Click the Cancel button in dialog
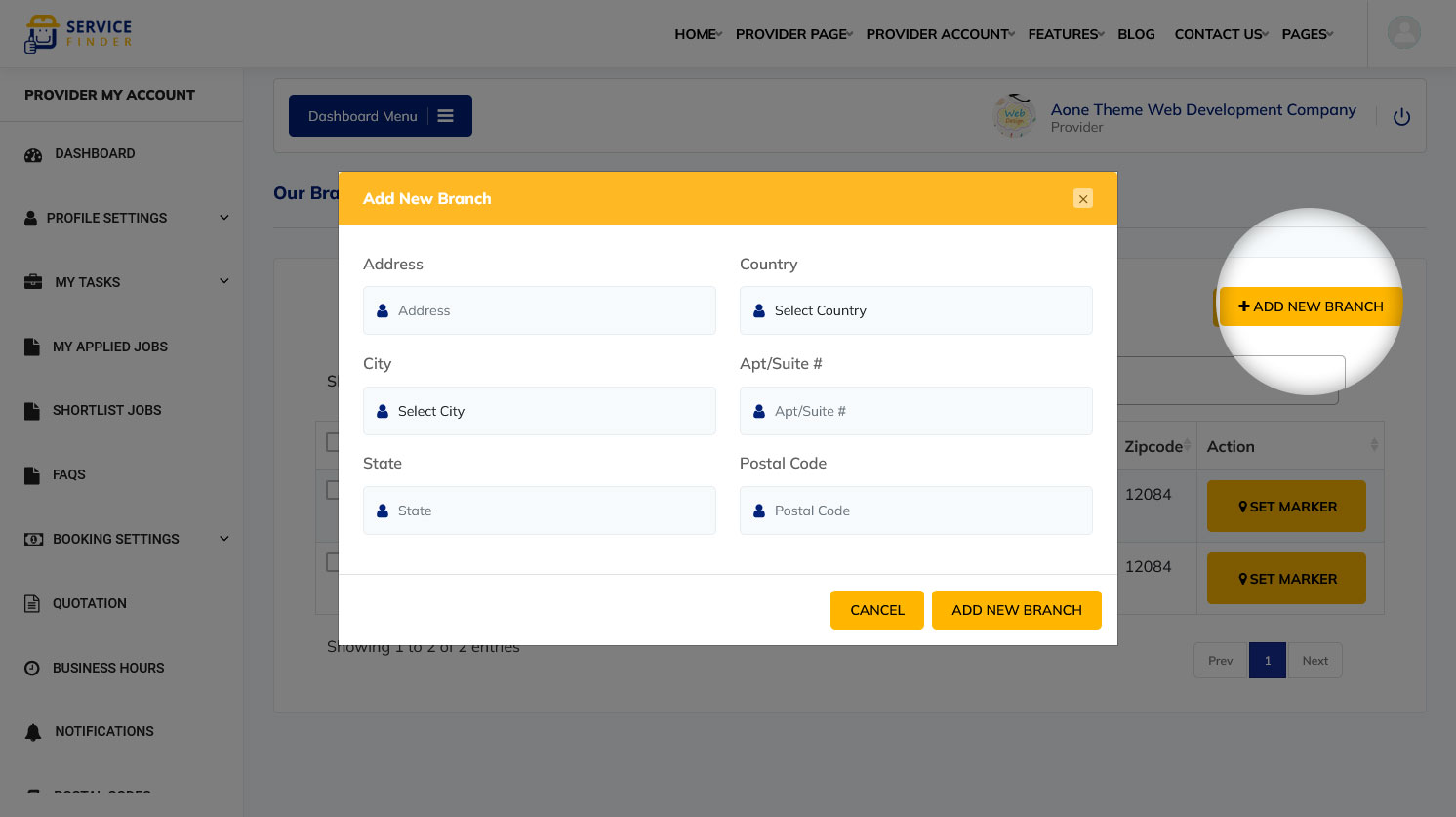This screenshot has height=817, width=1456. point(876,610)
